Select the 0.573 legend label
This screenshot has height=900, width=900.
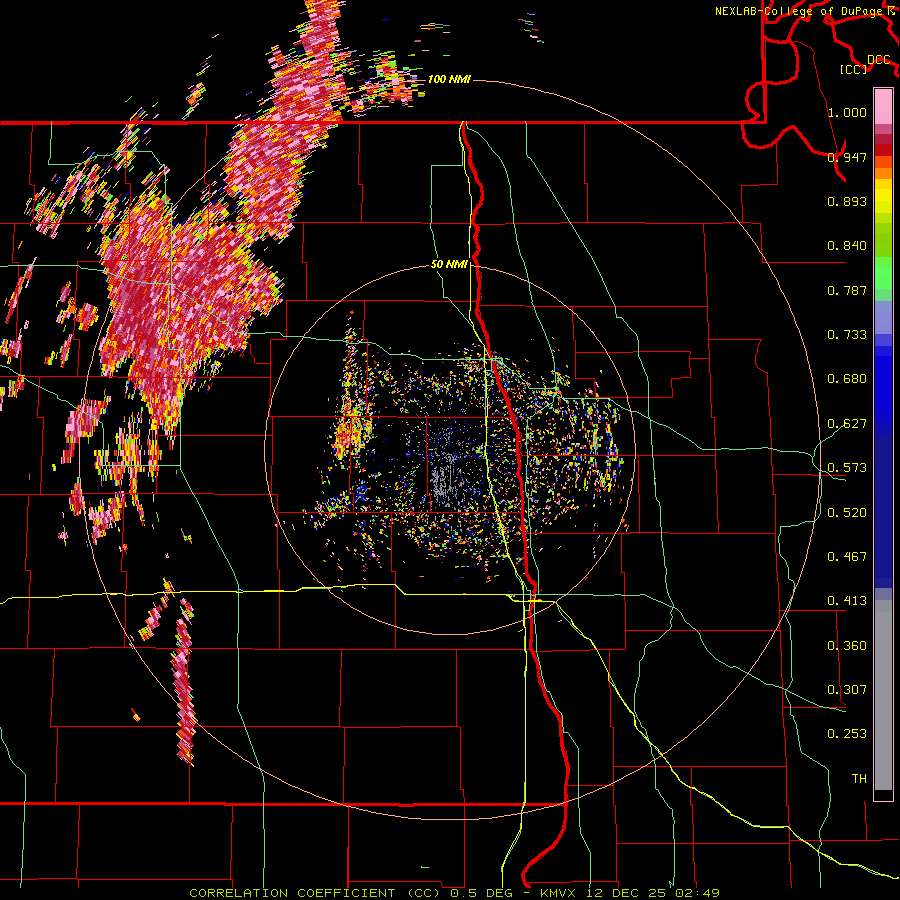(847, 468)
